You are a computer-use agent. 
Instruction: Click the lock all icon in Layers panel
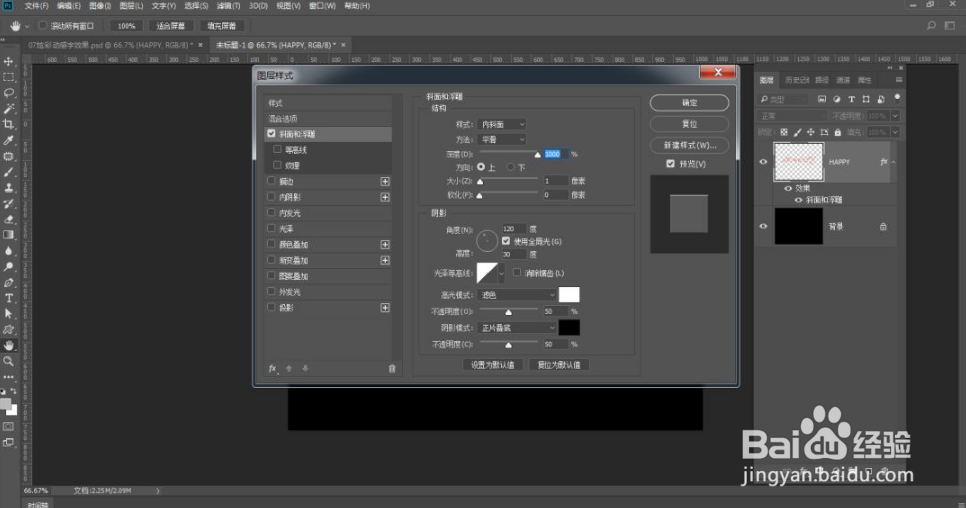[838, 132]
